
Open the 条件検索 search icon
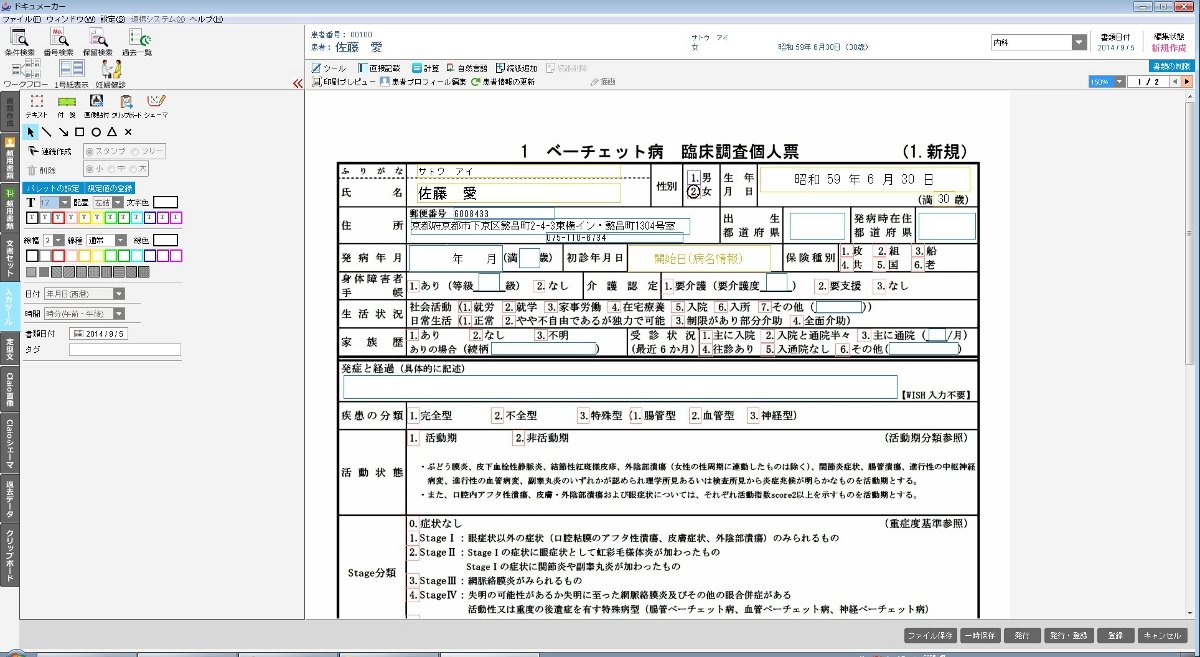[x=18, y=40]
